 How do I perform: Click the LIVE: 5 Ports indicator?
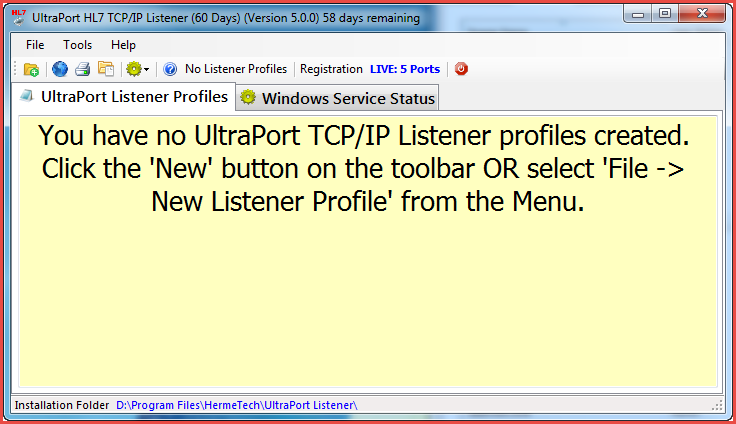point(405,69)
